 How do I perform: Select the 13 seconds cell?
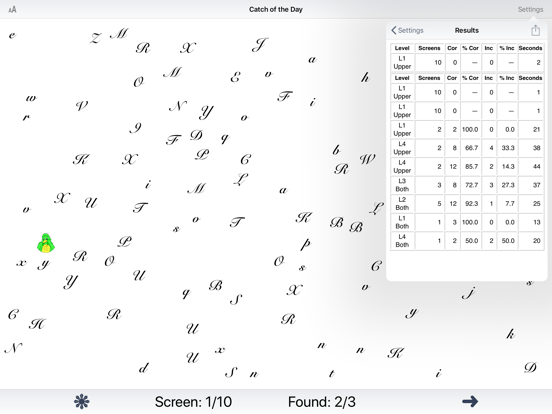[531, 222]
